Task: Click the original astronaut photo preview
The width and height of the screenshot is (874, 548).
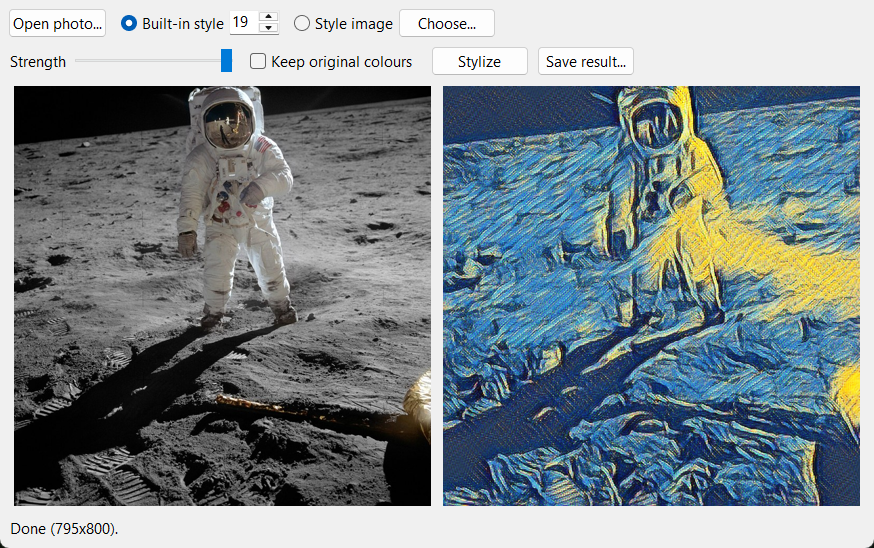Action: 222,296
